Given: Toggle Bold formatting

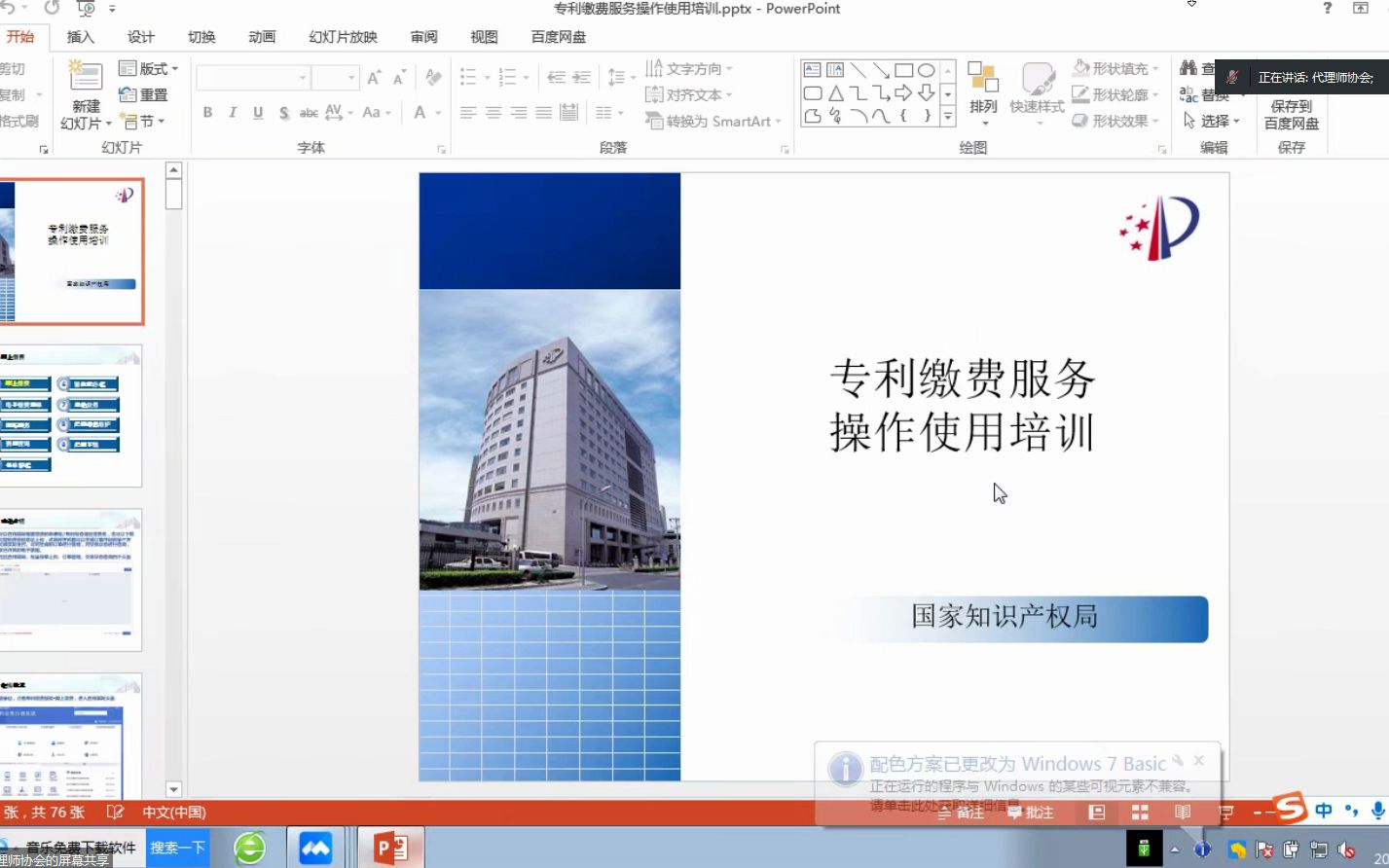Looking at the screenshot, I should 207,113.
